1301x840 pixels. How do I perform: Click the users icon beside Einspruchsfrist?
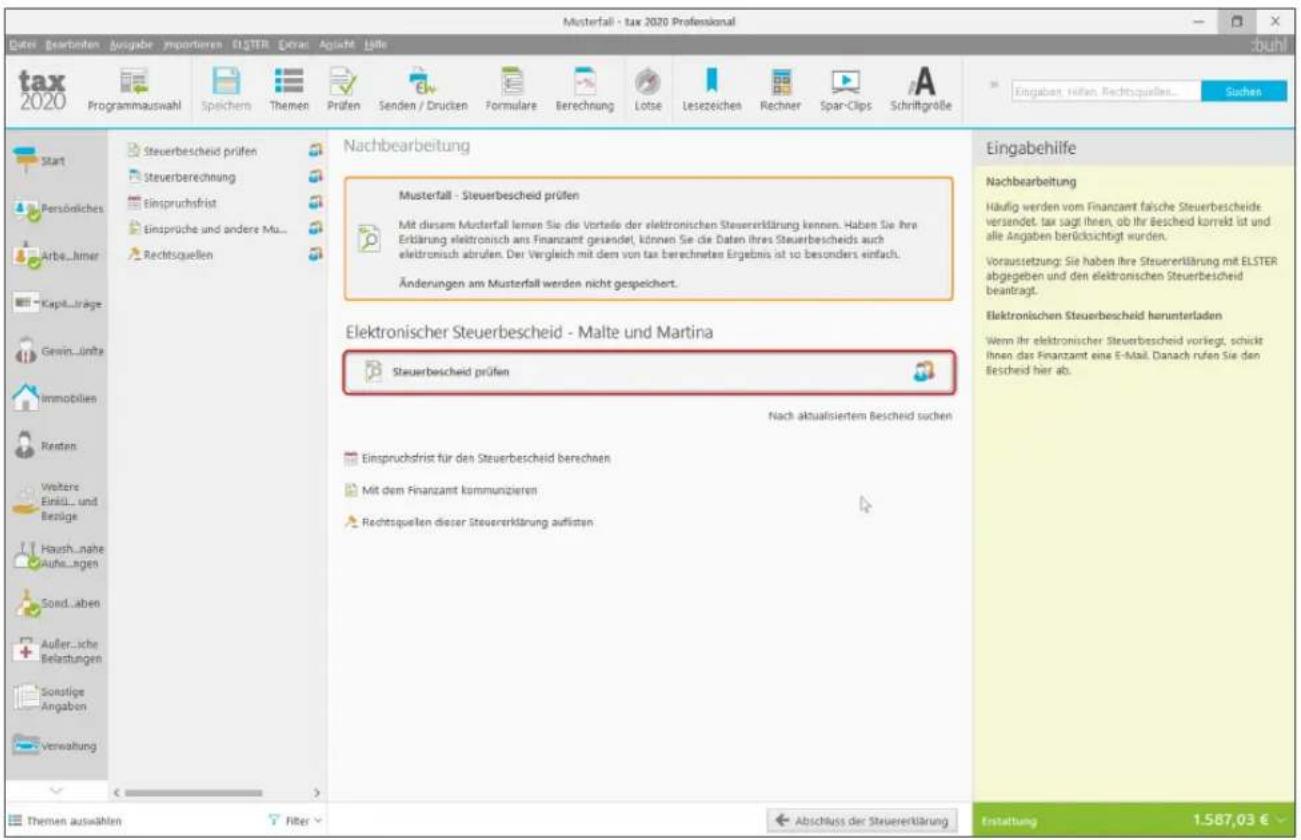[317, 203]
